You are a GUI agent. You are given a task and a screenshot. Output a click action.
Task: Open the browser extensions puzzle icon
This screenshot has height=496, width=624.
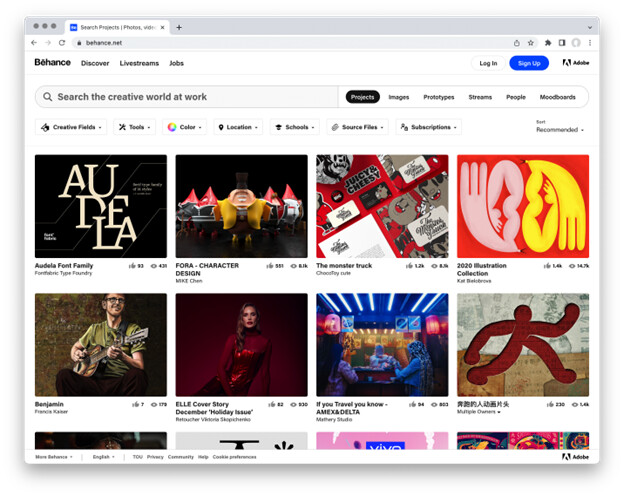(x=547, y=43)
